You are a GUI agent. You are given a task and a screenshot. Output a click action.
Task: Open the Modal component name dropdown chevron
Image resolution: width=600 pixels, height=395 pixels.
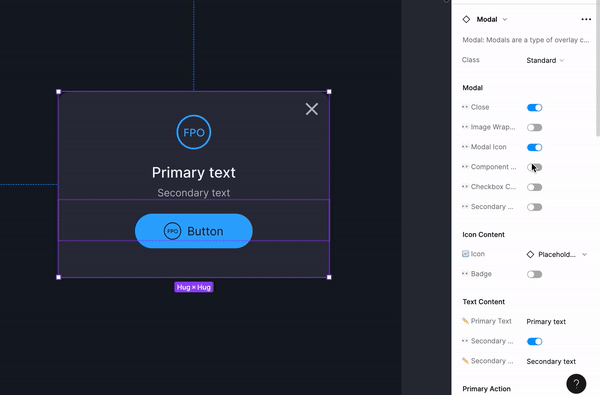coord(505,20)
